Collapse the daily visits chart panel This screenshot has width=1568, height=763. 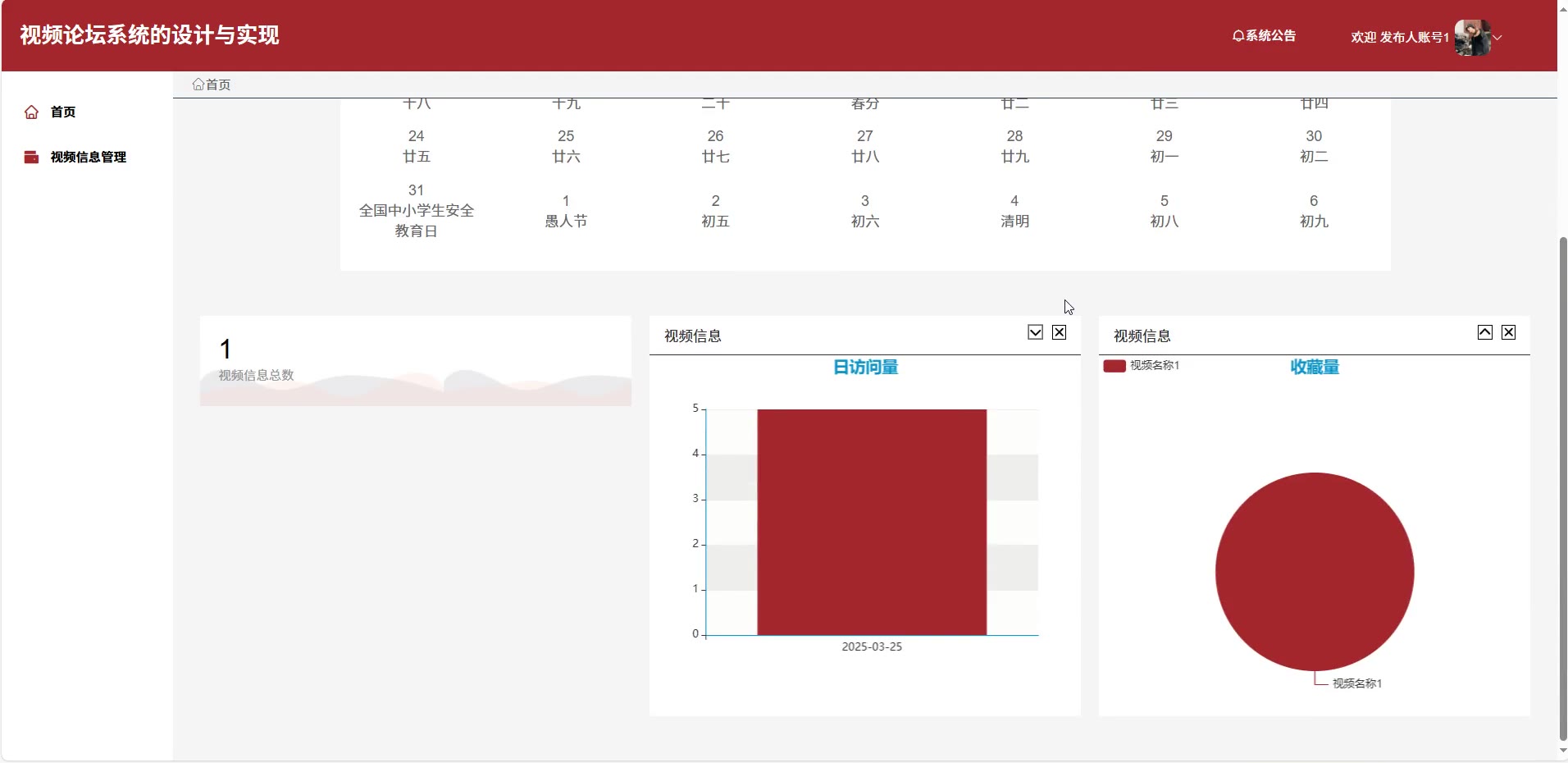click(1035, 332)
